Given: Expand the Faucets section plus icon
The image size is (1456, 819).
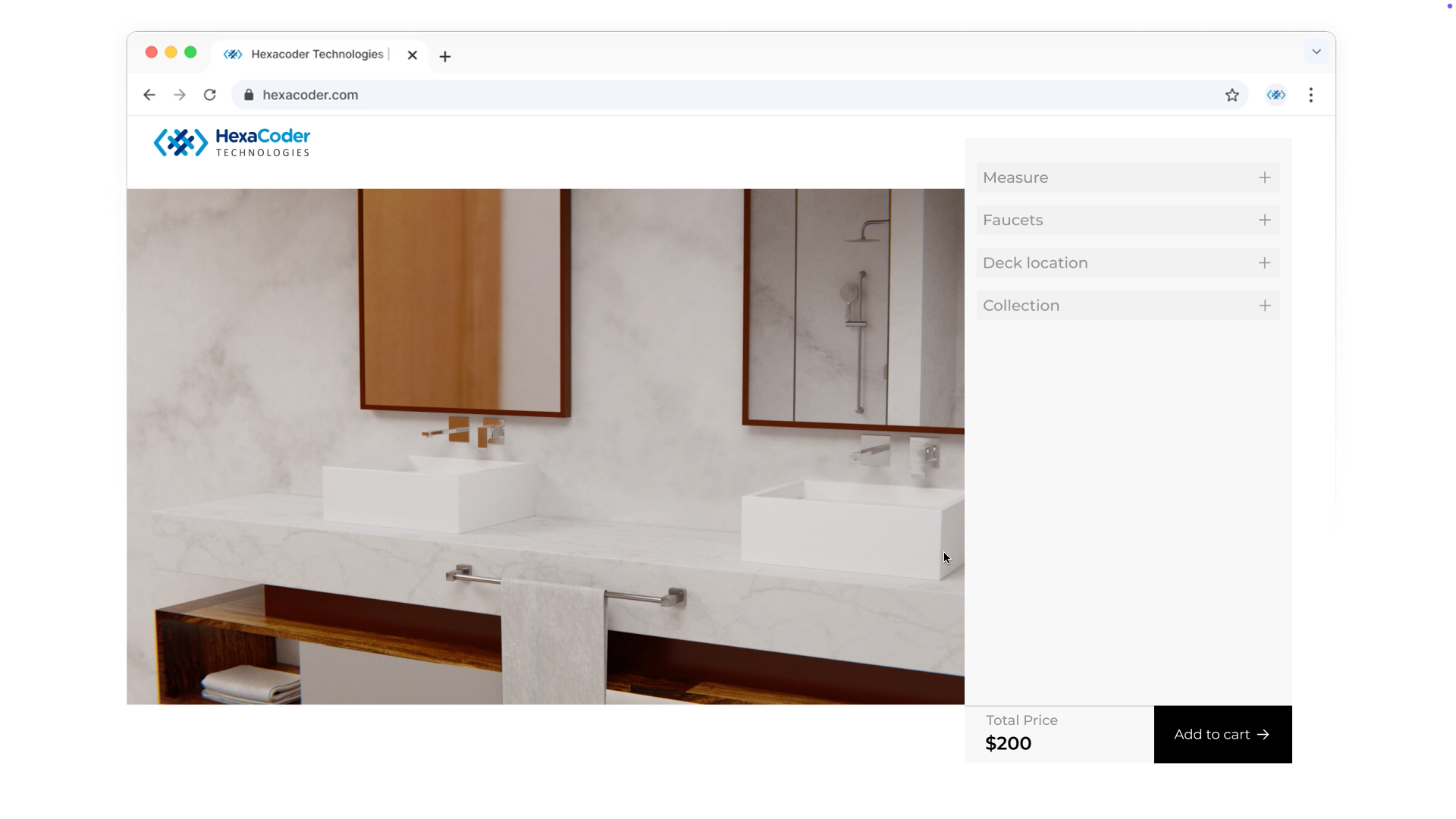Looking at the screenshot, I should (x=1264, y=220).
